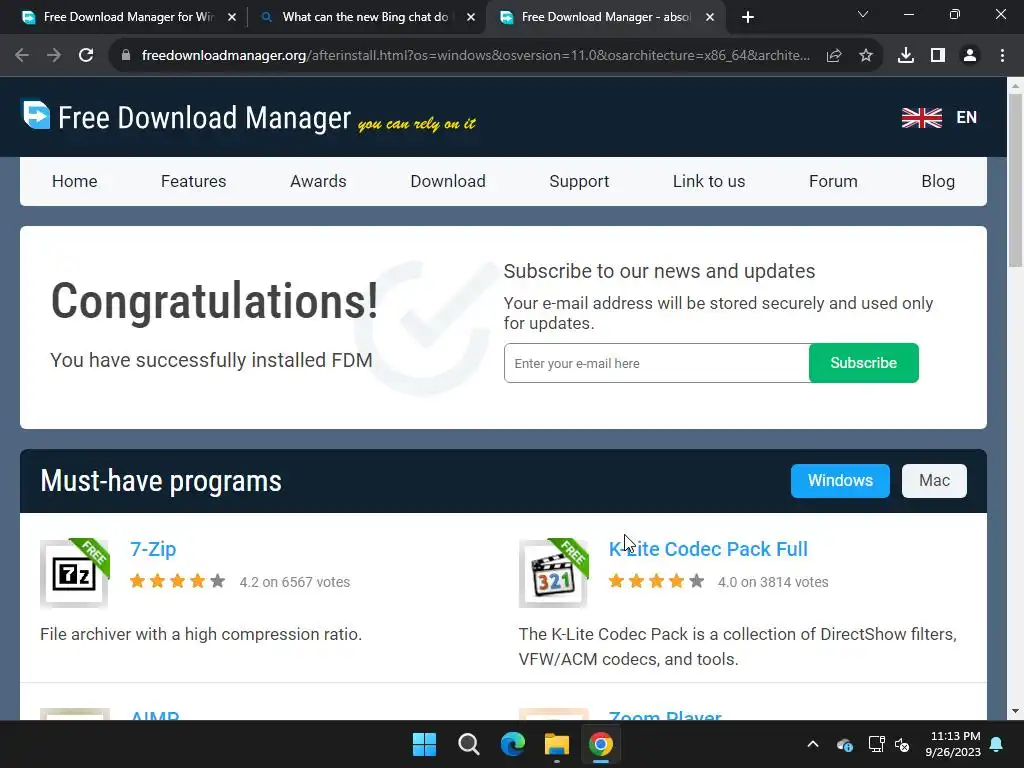
Task: Go forward using the browser forward arrow
Action: pyautogui.click(x=54, y=56)
